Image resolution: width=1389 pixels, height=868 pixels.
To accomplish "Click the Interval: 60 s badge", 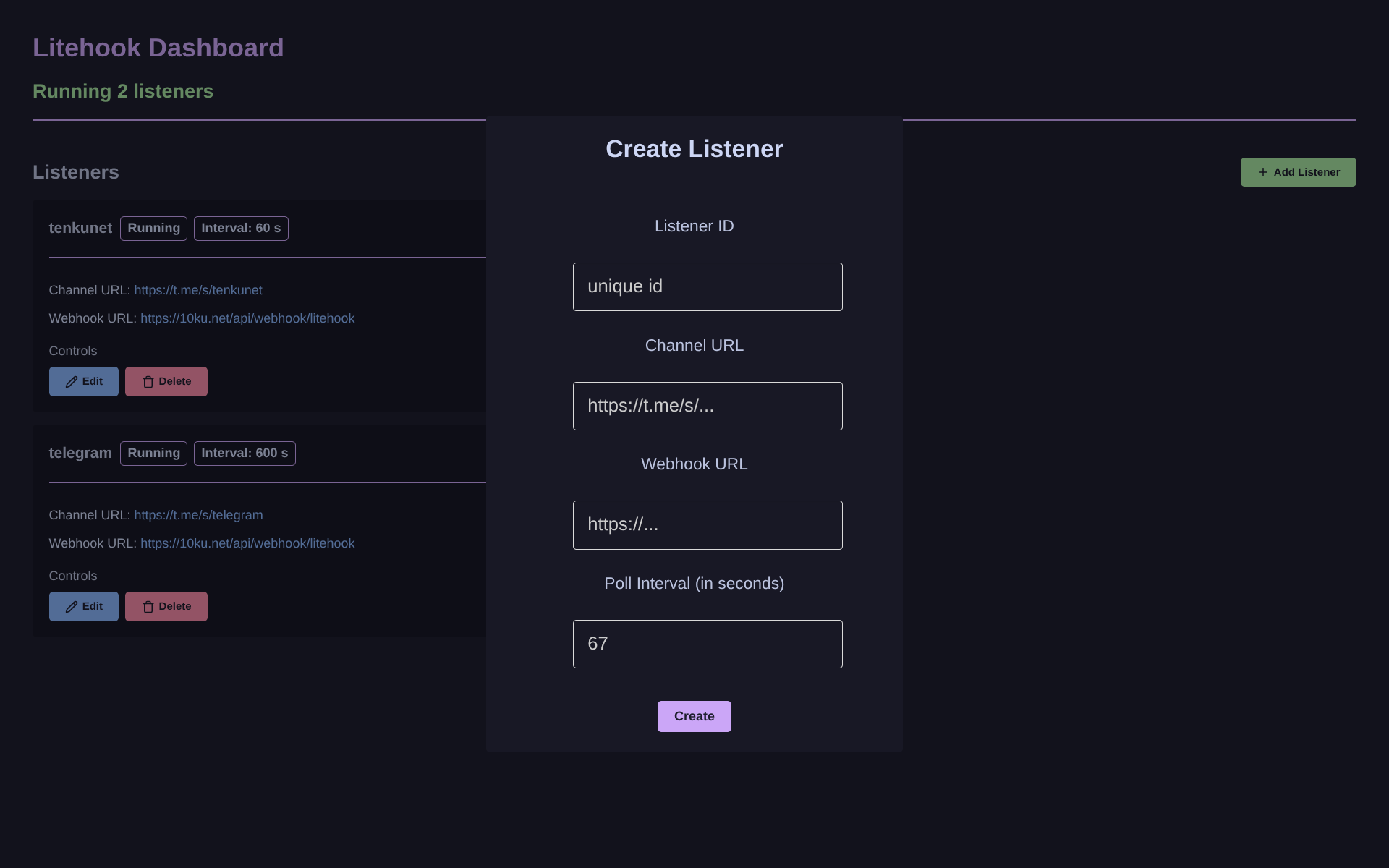I will pyautogui.click(x=240, y=229).
